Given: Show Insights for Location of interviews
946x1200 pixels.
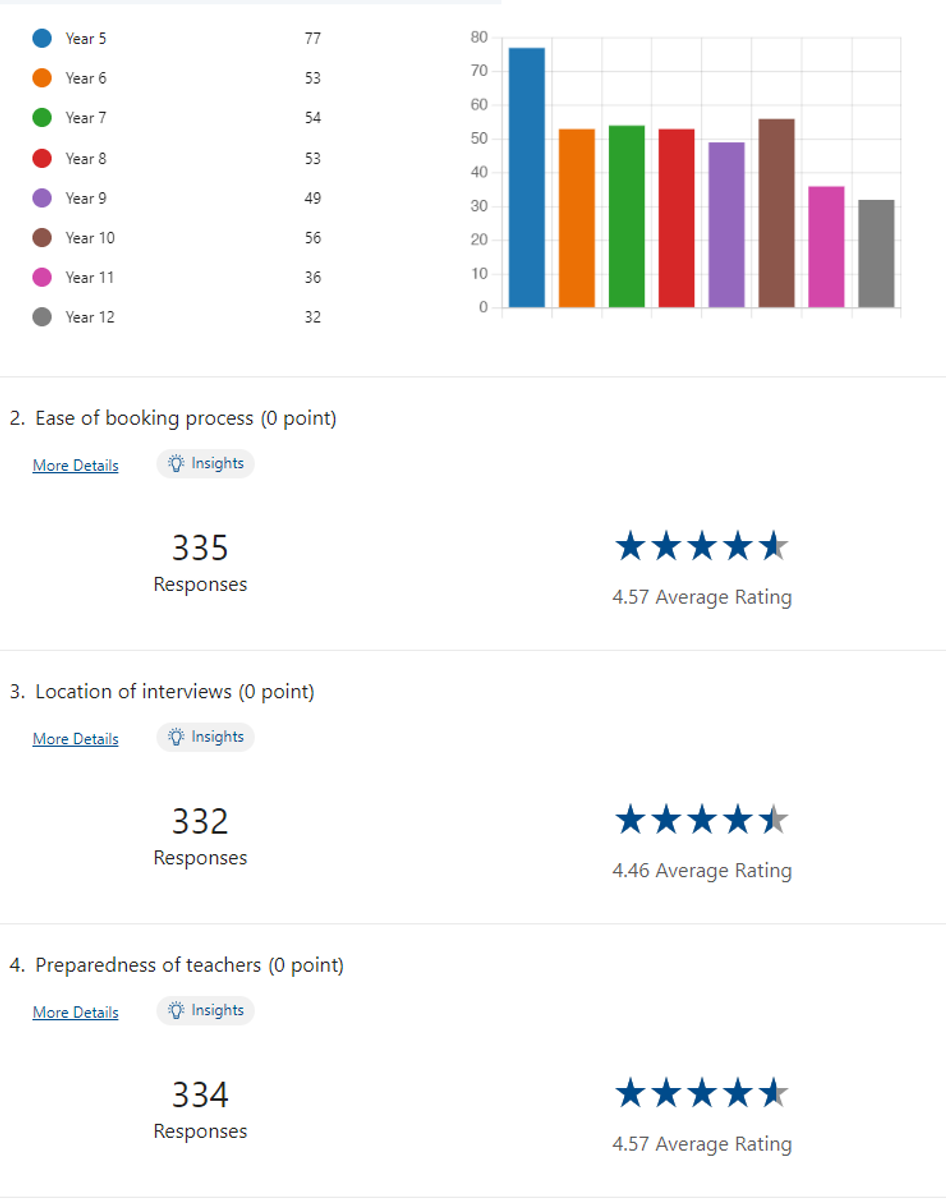Looking at the screenshot, I should click(x=206, y=737).
